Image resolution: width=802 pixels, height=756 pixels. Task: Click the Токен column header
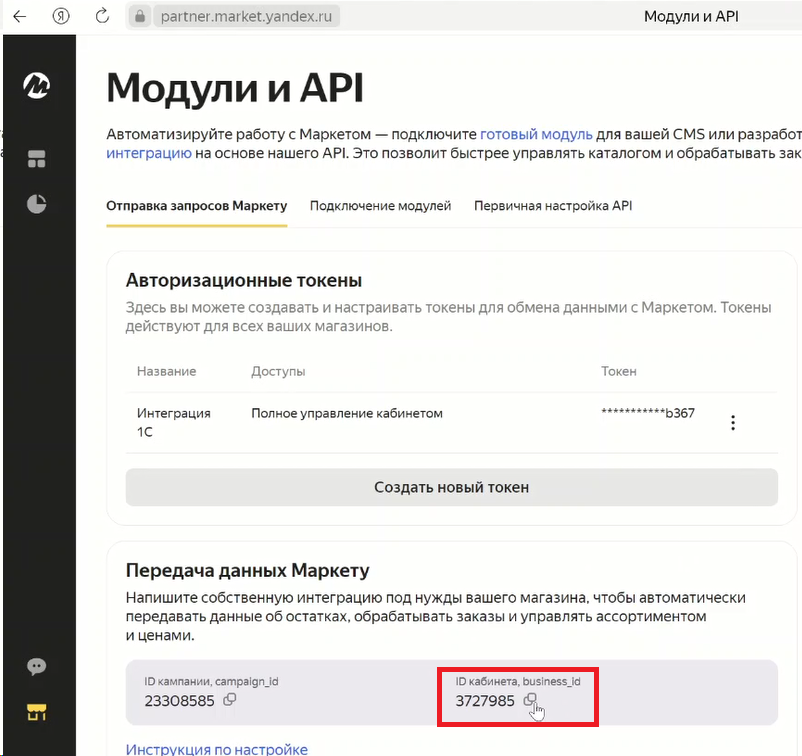click(619, 371)
